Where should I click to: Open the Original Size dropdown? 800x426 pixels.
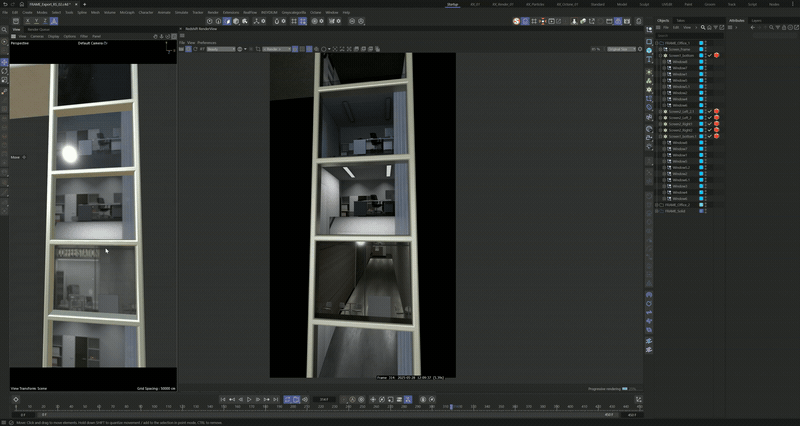[x=621, y=49]
